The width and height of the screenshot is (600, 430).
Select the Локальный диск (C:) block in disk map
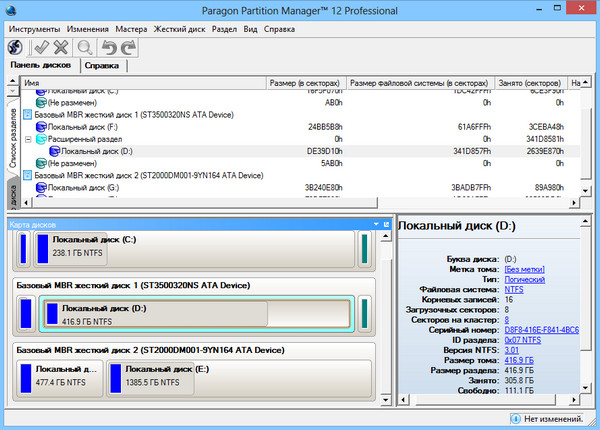coord(200,247)
